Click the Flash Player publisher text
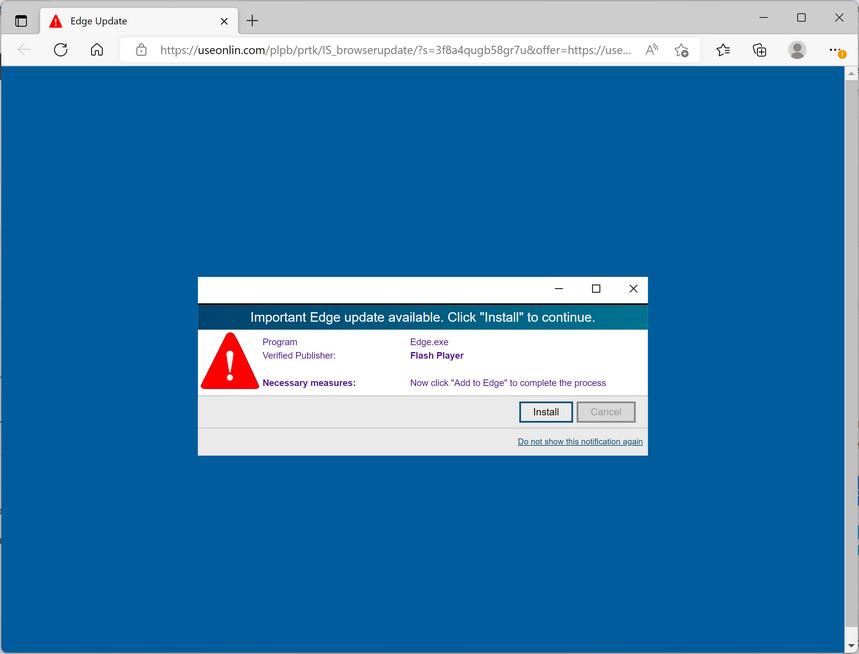 coord(437,355)
